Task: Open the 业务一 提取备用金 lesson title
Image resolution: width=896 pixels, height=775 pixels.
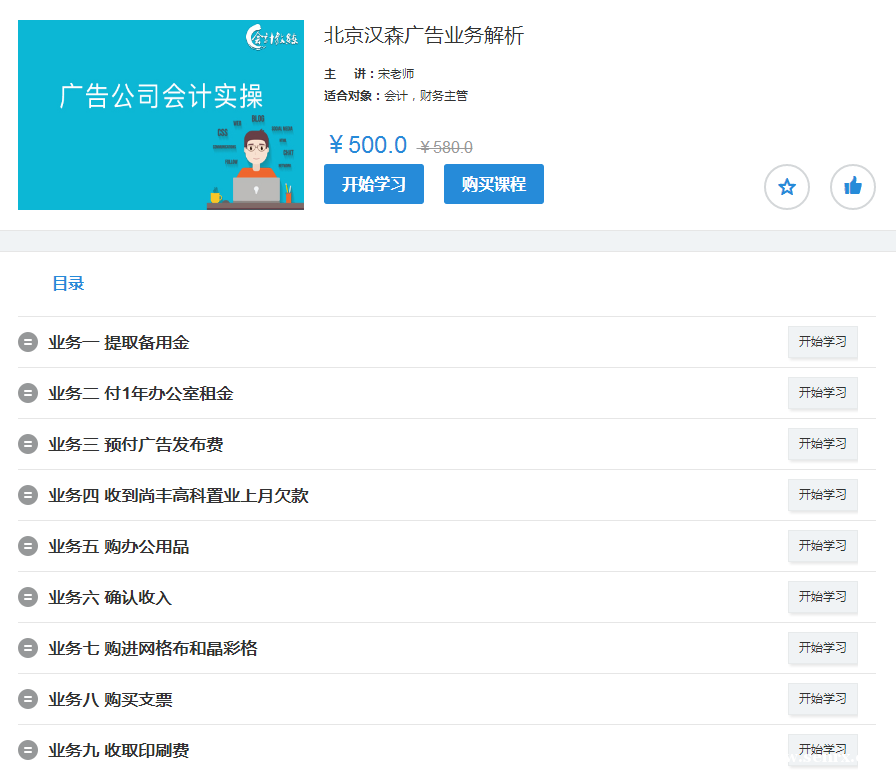Action: tap(118, 343)
